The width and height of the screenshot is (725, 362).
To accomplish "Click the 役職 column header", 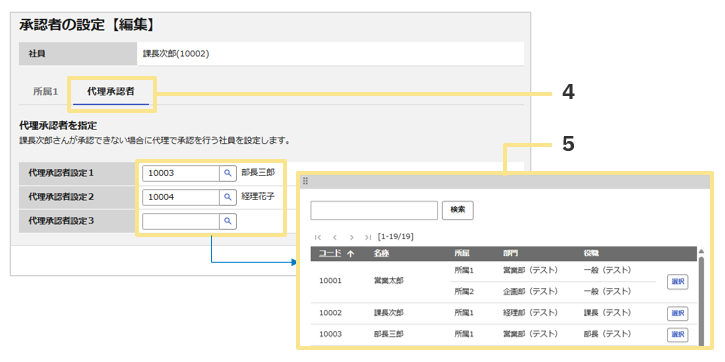I will (592, 253).
